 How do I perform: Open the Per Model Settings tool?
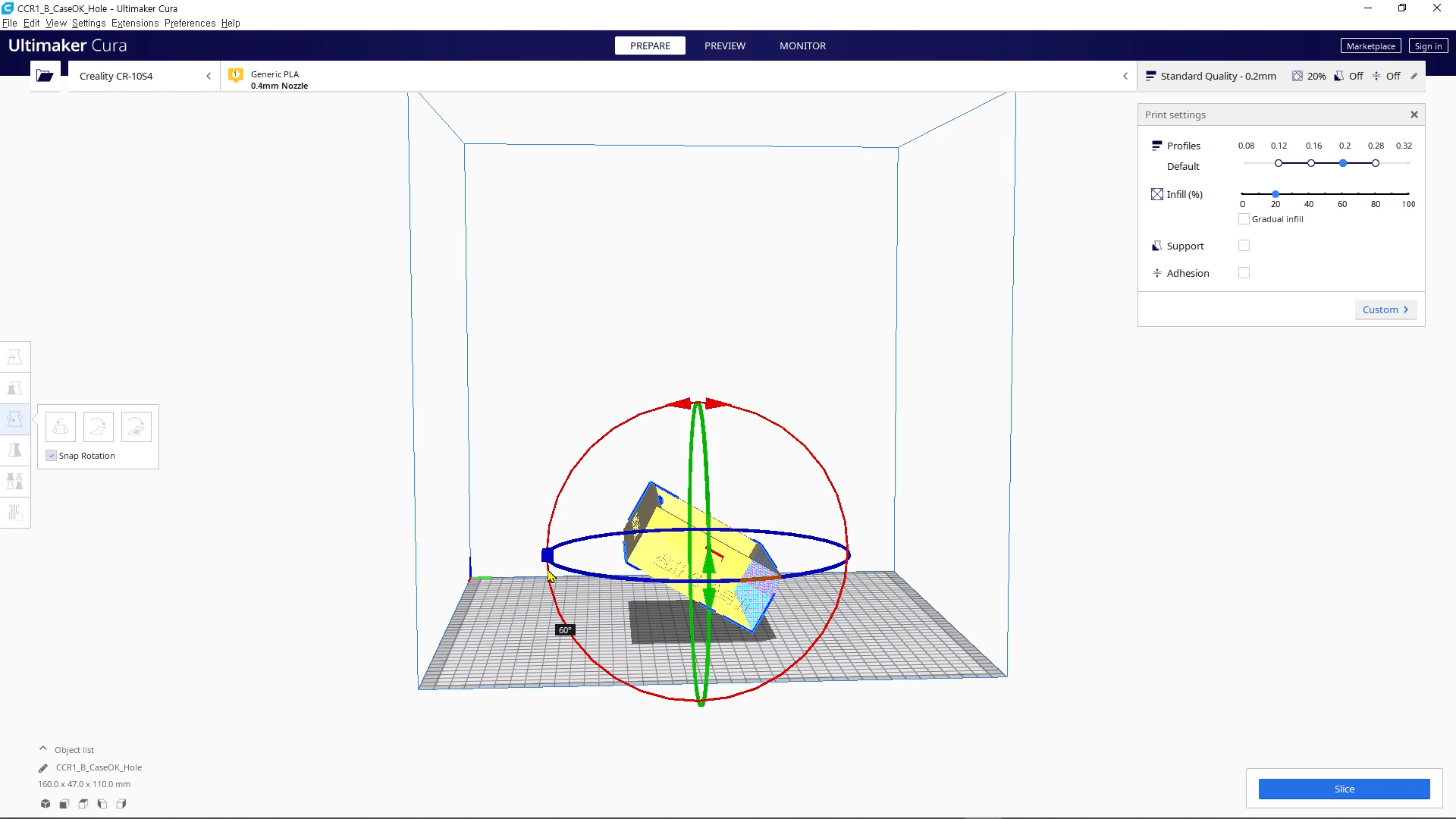tap(14, 482)
